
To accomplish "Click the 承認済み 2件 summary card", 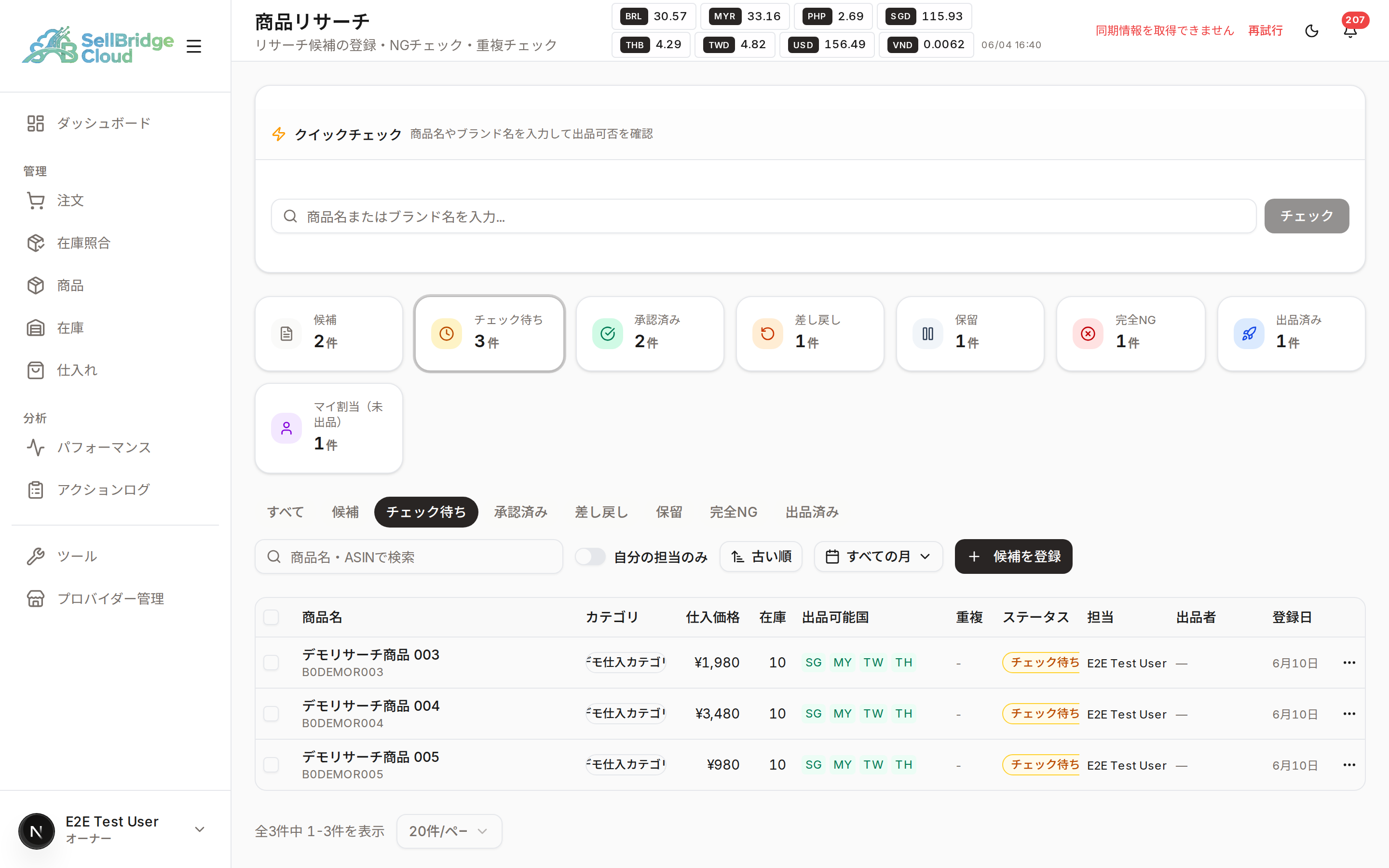I will [650, 334].
